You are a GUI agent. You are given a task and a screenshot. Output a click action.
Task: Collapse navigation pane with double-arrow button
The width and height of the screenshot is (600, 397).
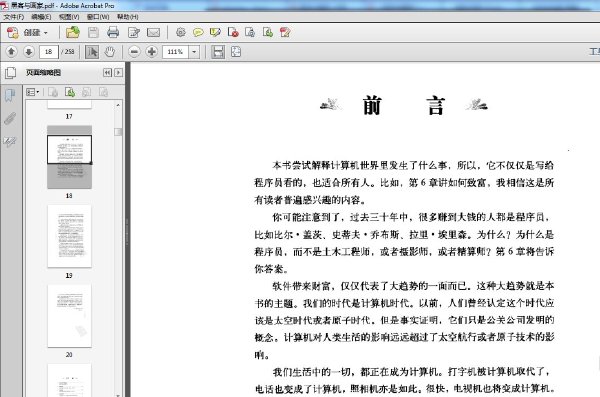108,73
